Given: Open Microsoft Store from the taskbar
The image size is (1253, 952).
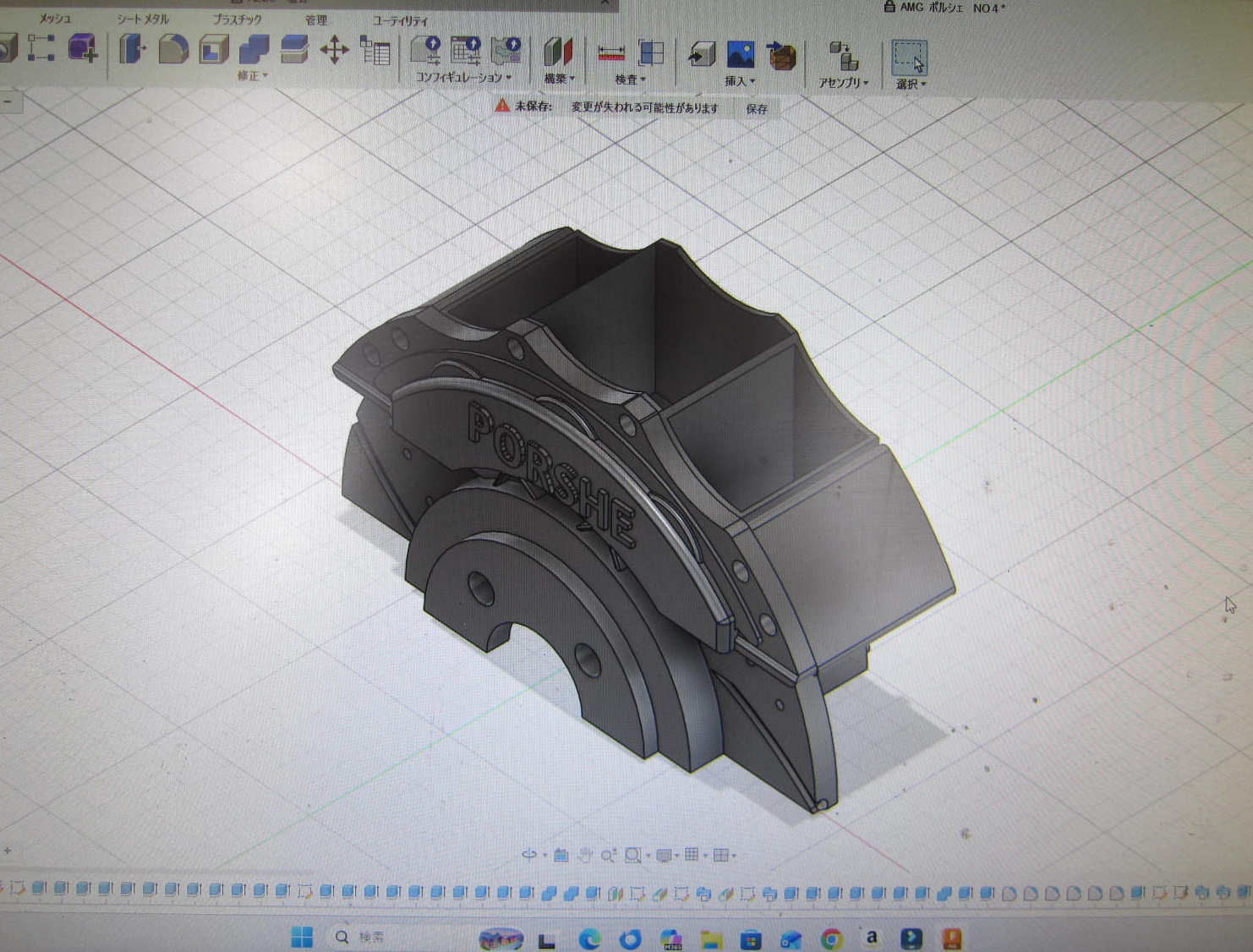Looking at the screenshot, I should coord(751,939).
